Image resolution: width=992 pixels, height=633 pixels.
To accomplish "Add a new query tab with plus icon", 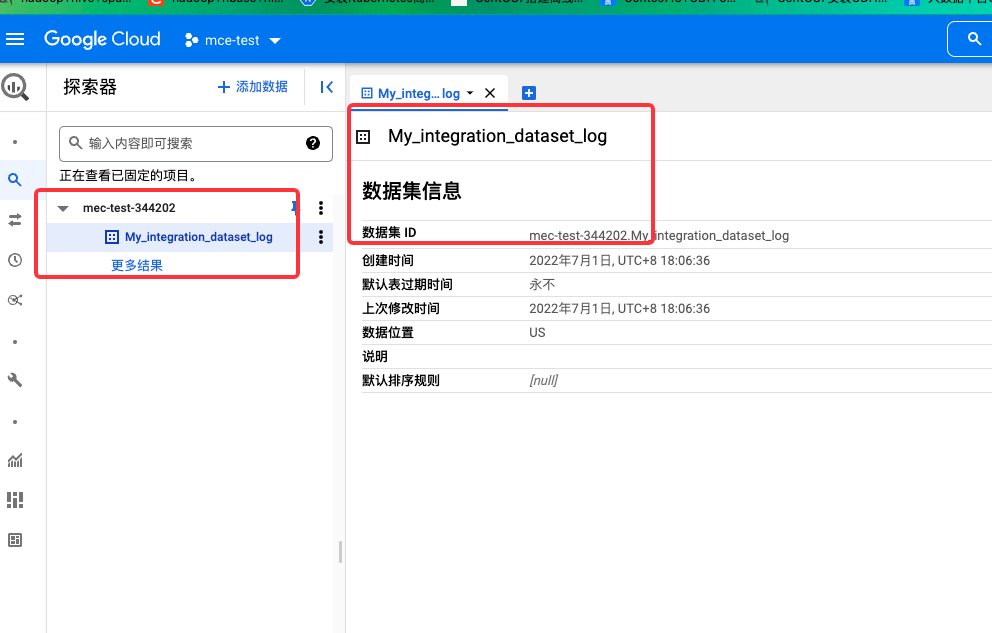I will (x=529, y=93).
